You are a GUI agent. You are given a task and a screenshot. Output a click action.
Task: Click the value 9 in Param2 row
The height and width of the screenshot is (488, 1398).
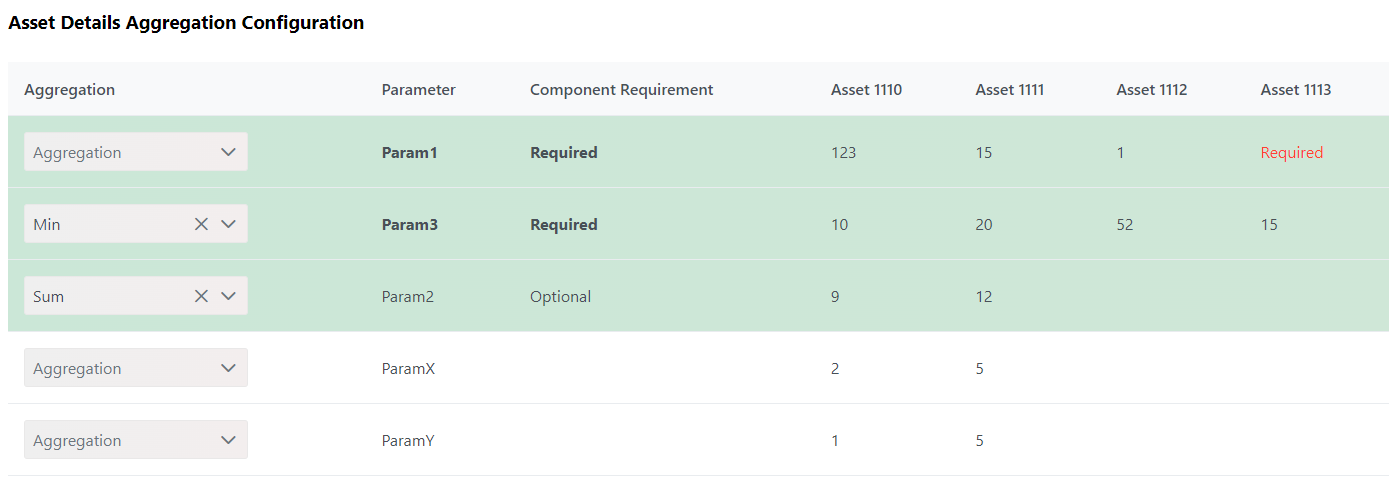[835, 297]
